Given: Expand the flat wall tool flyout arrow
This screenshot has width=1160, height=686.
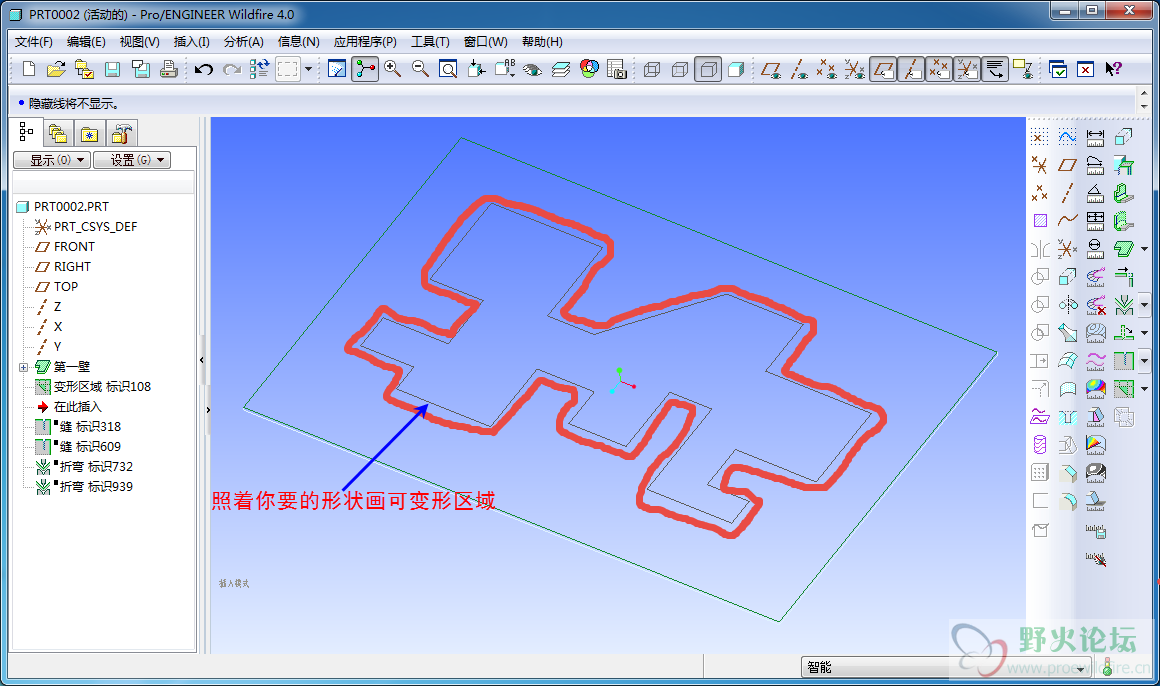Looking at the screenshot, I should coord(1144,249).
